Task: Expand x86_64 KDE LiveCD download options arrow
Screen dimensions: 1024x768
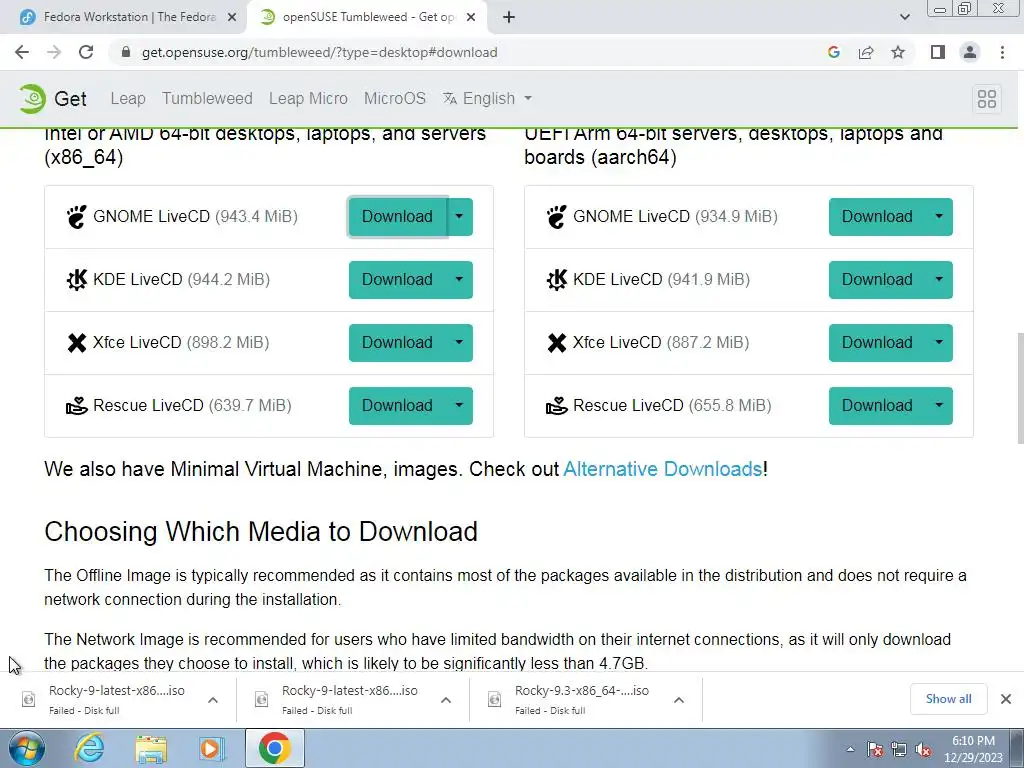Action: [x=459, y=280]
